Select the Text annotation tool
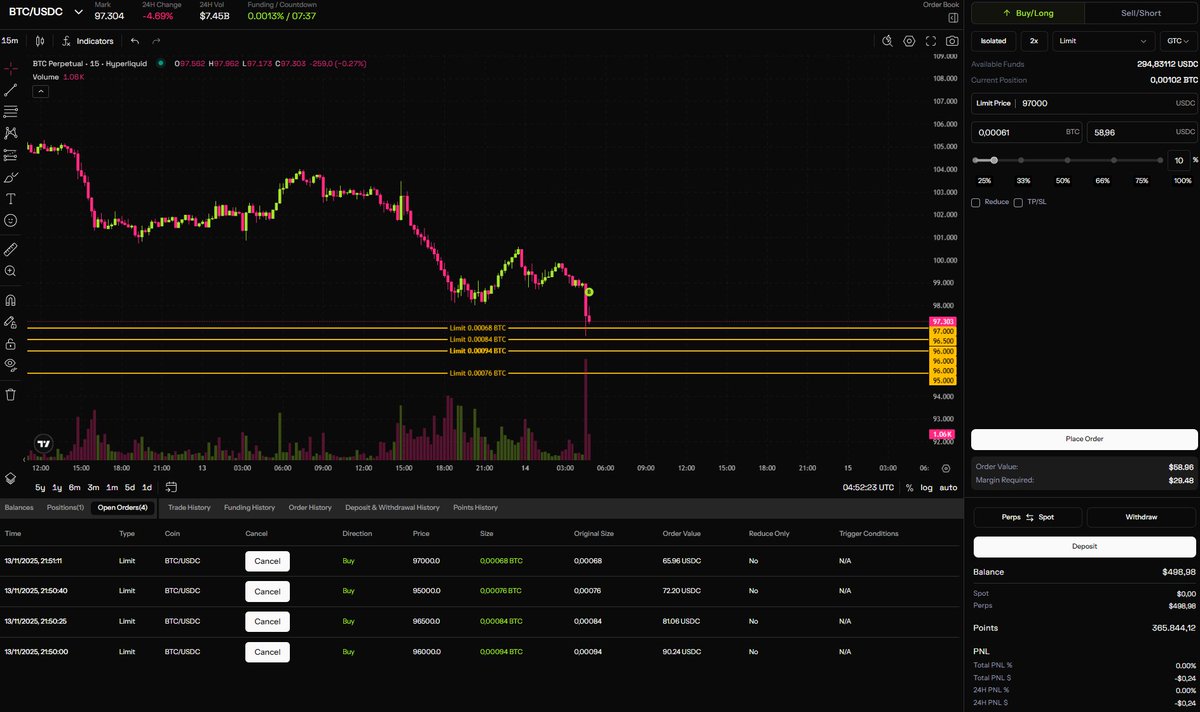The height and width of the screenshot is (712, 1200). (x=10, y=198)
